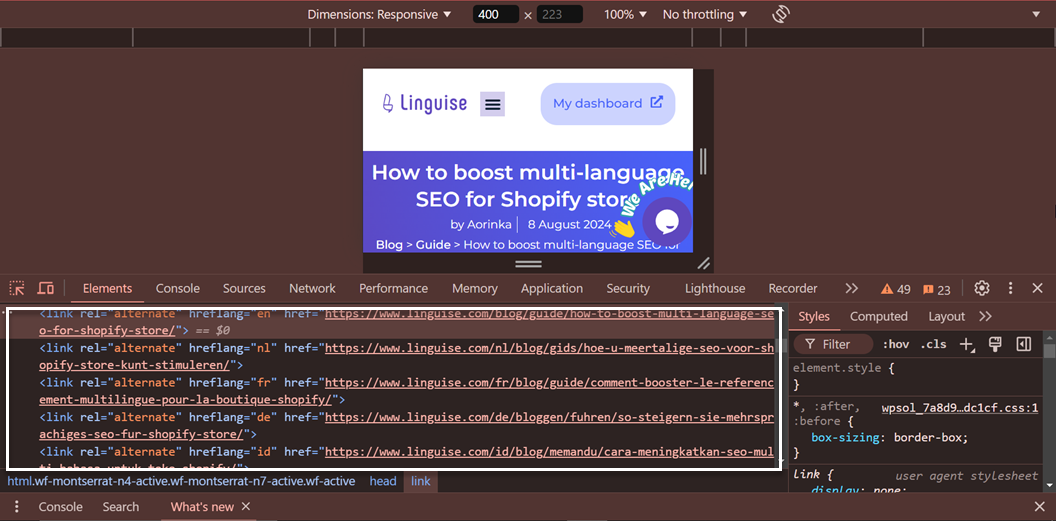The image size is (1056, 521).
Task: Select the html breadcrumb in Elements path
Action: tap(181, 481)
